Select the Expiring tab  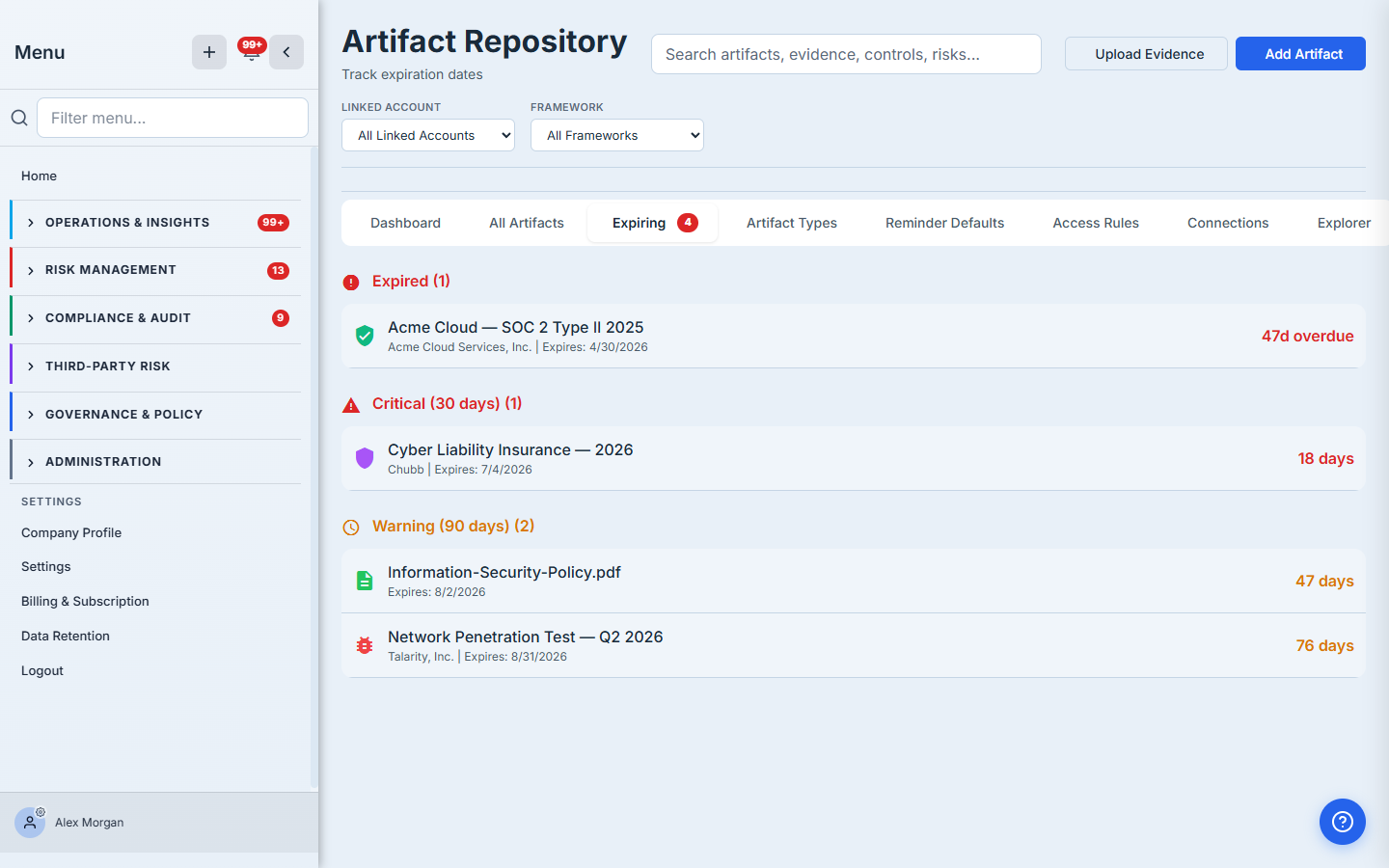tap(653, 223)
